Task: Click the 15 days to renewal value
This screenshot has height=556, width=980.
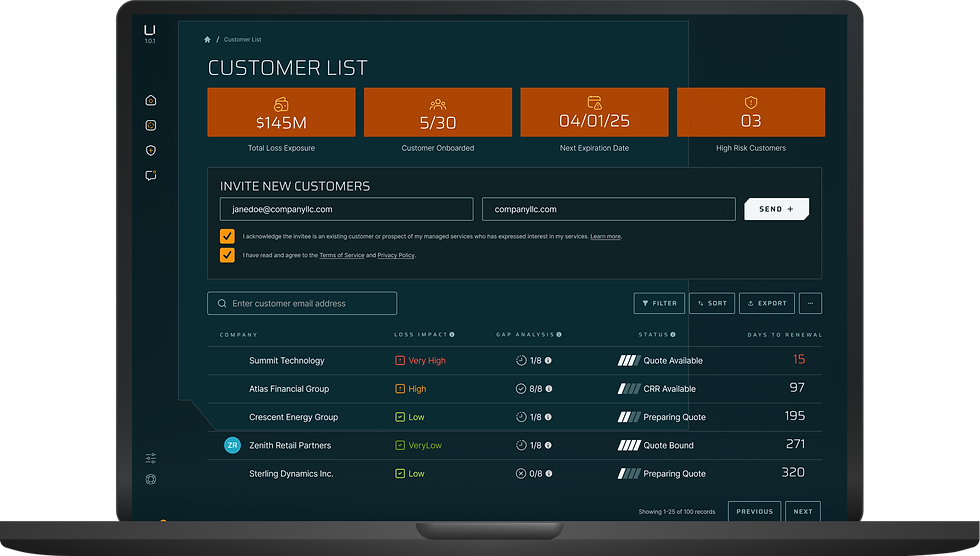Action: (x=799, y=359)
